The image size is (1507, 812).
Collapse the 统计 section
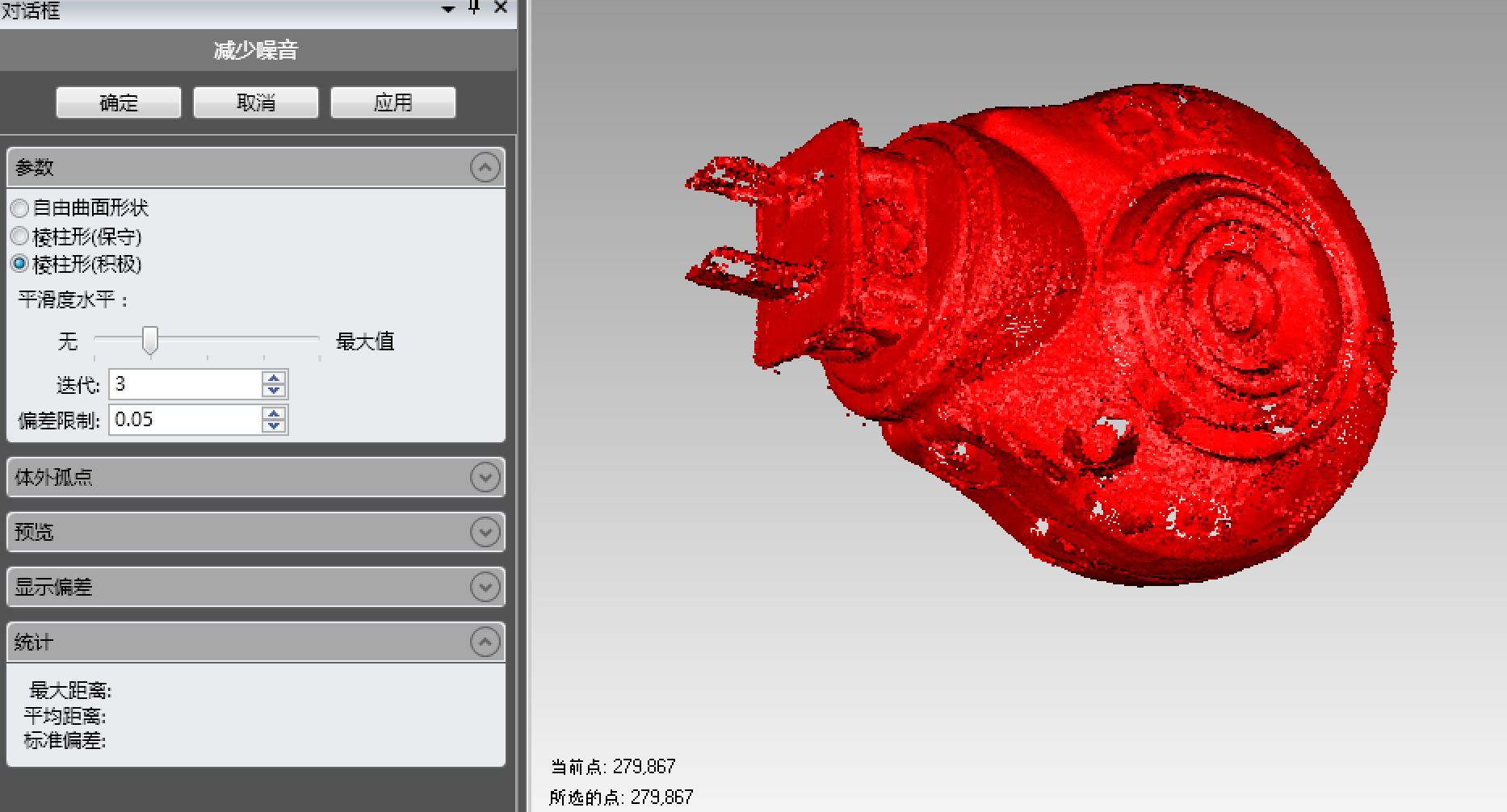pos(485,642)
